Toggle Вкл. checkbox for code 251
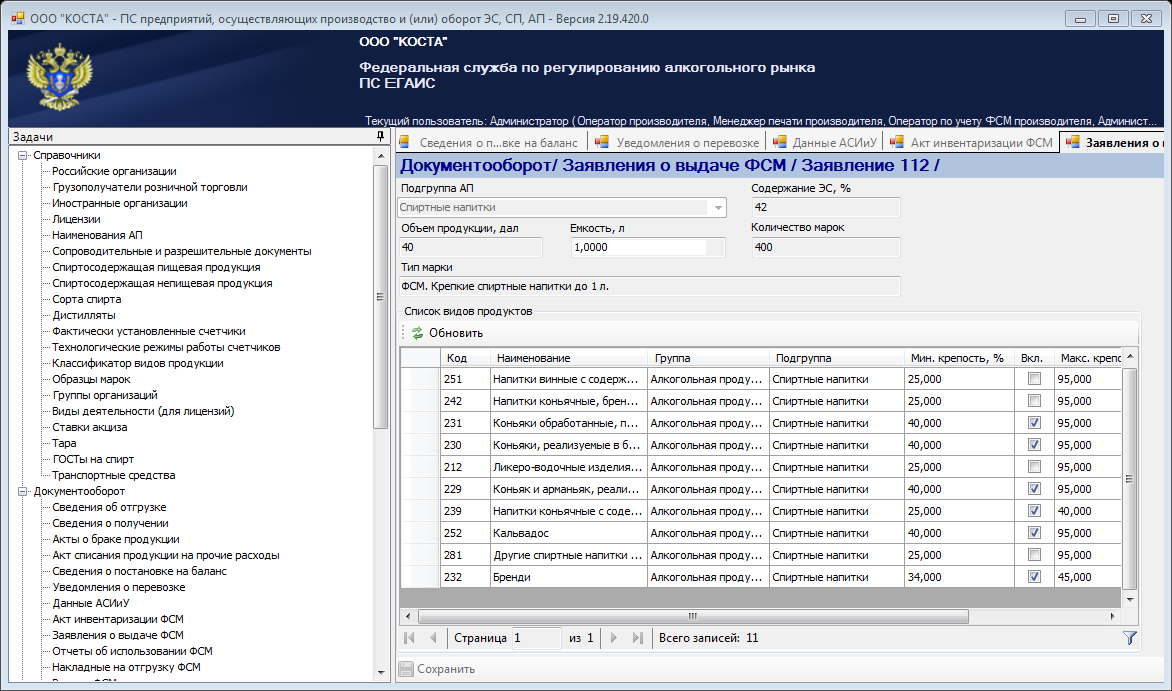Viewport: 1172px width, 691px height. point(1034,379)
